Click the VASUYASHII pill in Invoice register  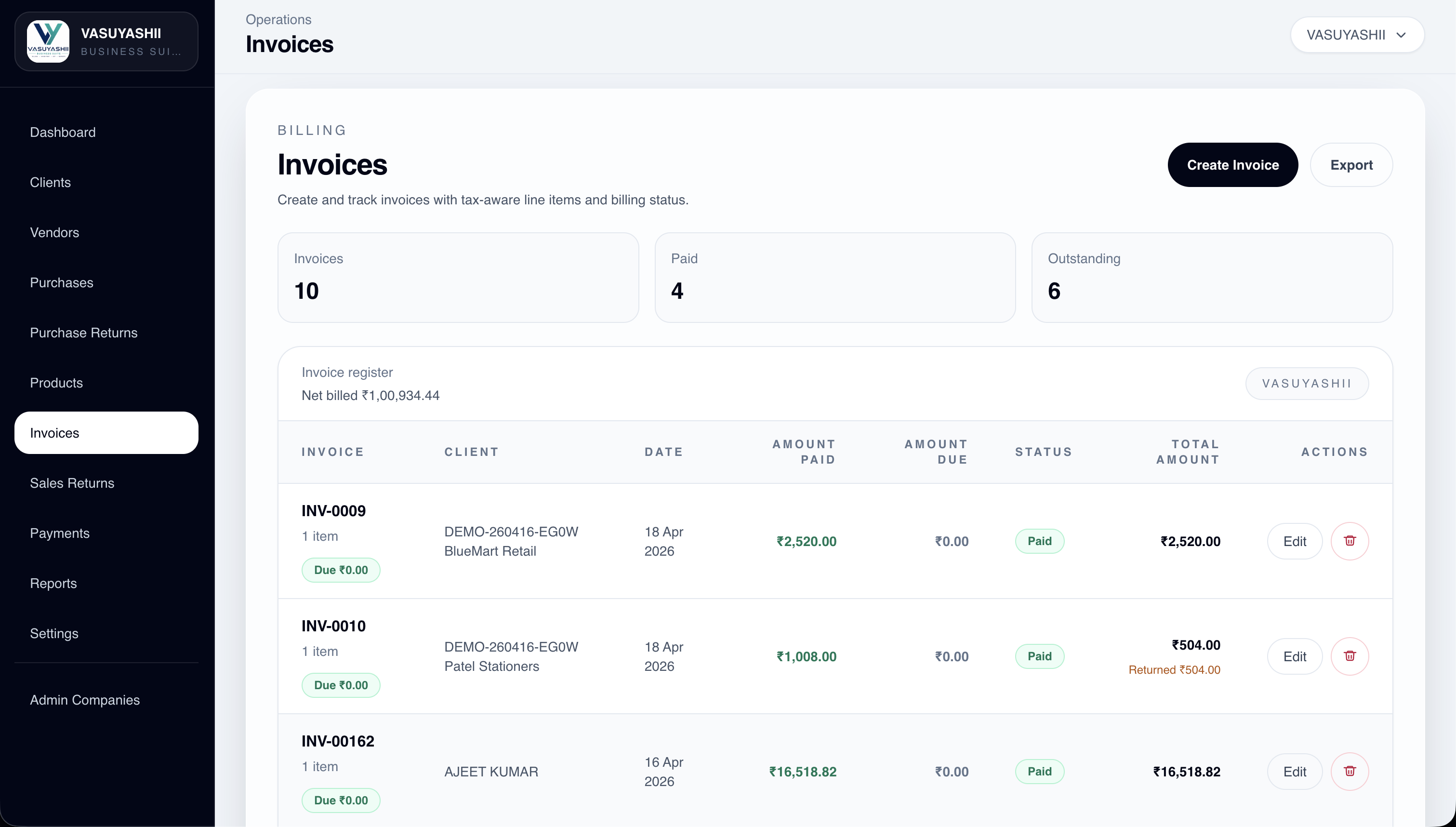point(1307,384)
